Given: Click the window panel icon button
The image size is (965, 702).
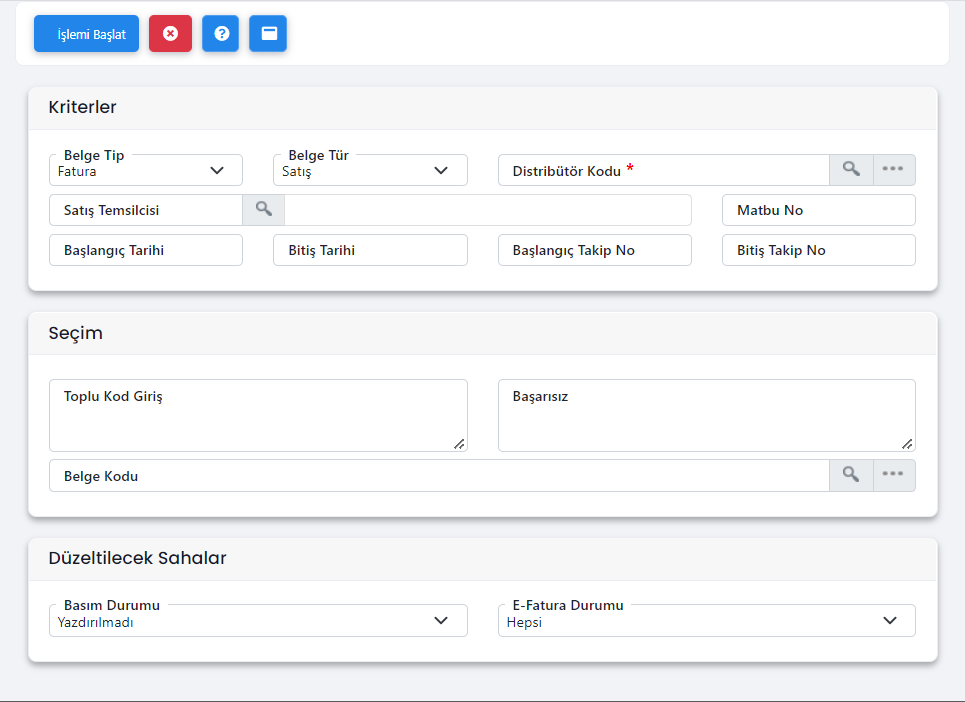Looking at the screenshot, I should coord(268,33).
